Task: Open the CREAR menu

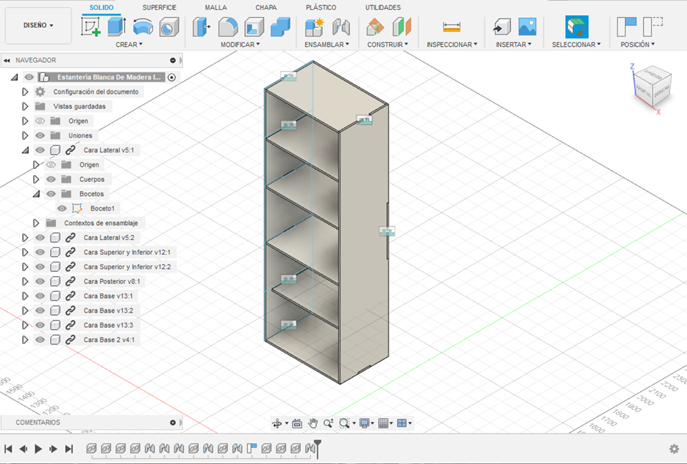Action: click(x=129, y=44)
